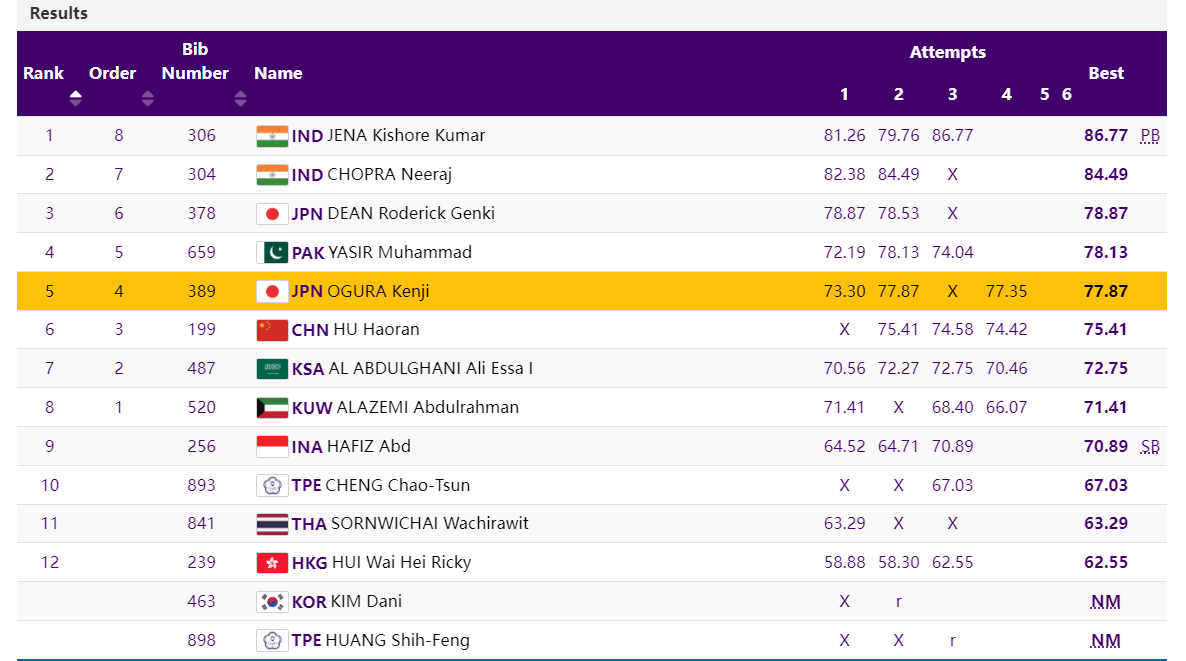Click Pakistan flag beside YASIR Muhammad
The image size is (1186, 661).
tap(271, 252)
